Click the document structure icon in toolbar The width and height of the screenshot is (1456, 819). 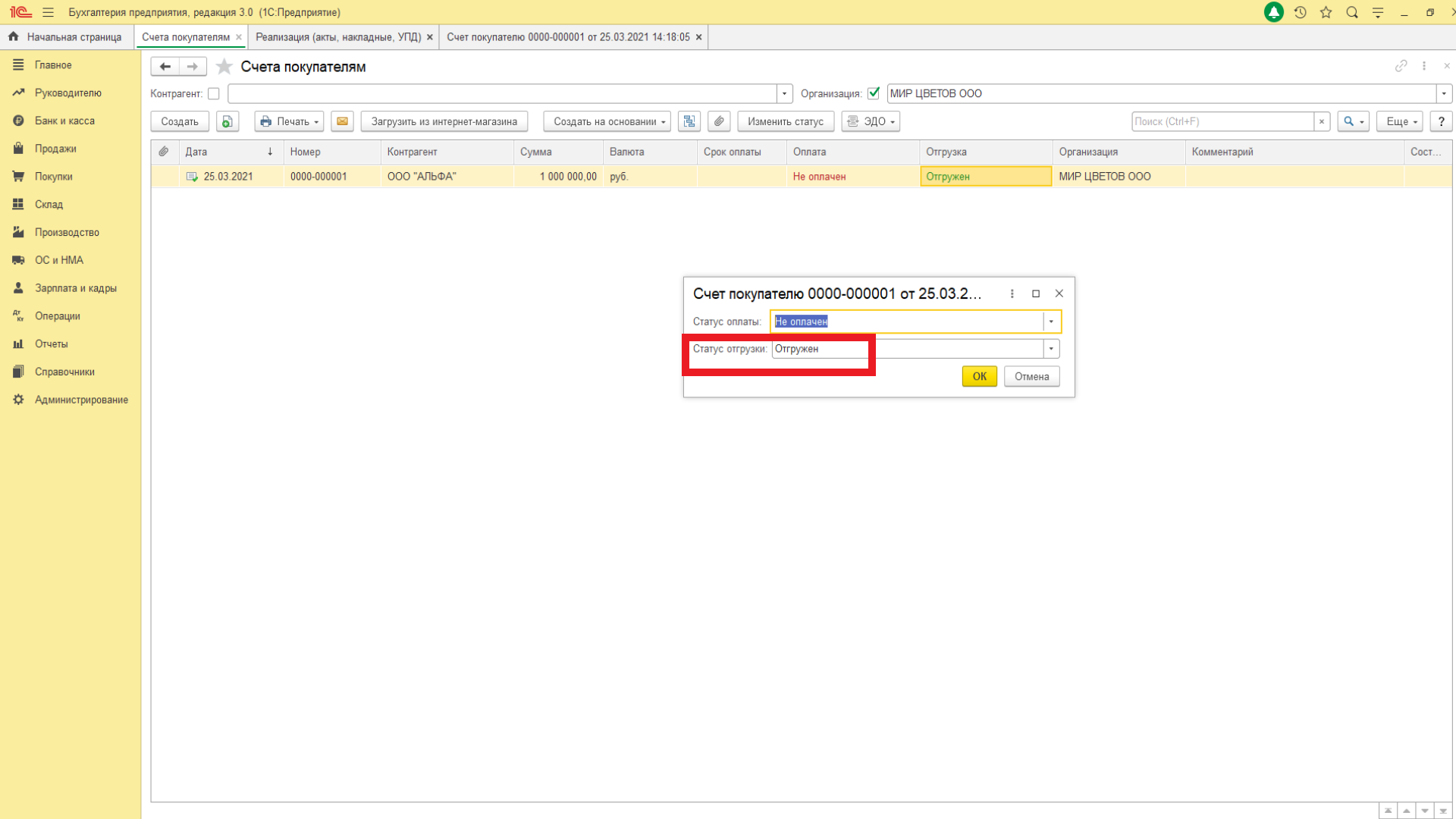tap(689, 121)
